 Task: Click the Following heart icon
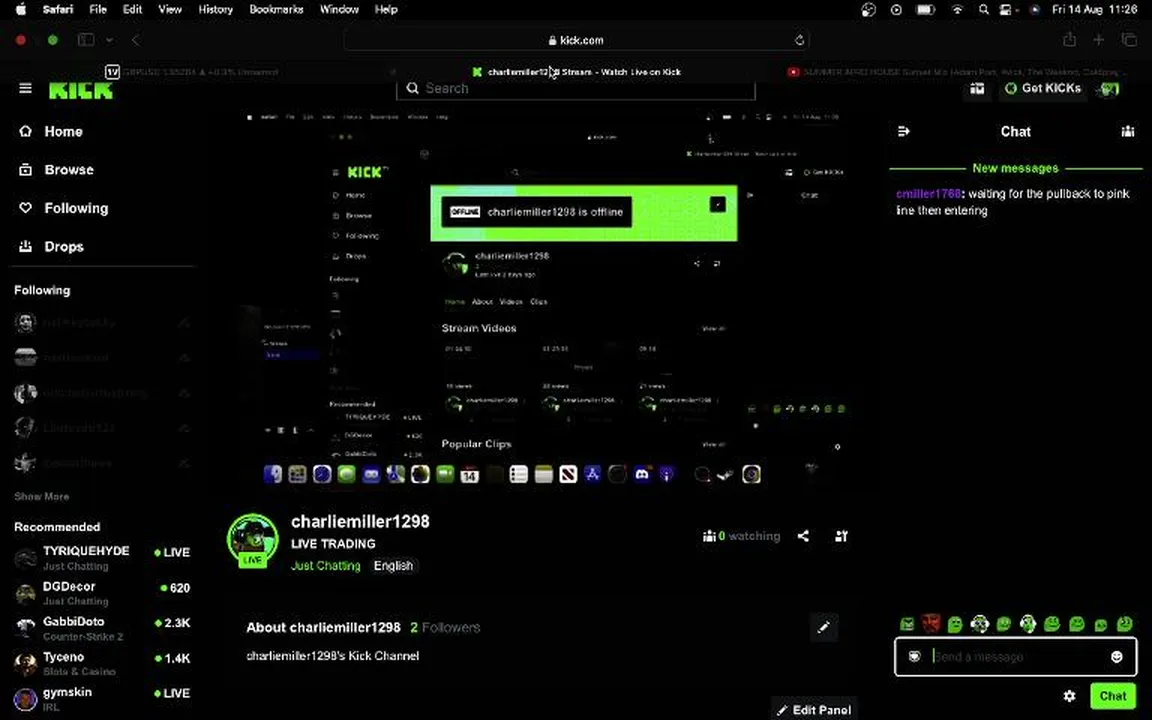(x=26, y=208)
